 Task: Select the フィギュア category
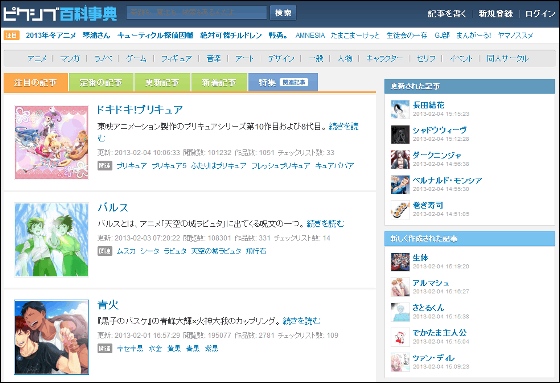176,58
